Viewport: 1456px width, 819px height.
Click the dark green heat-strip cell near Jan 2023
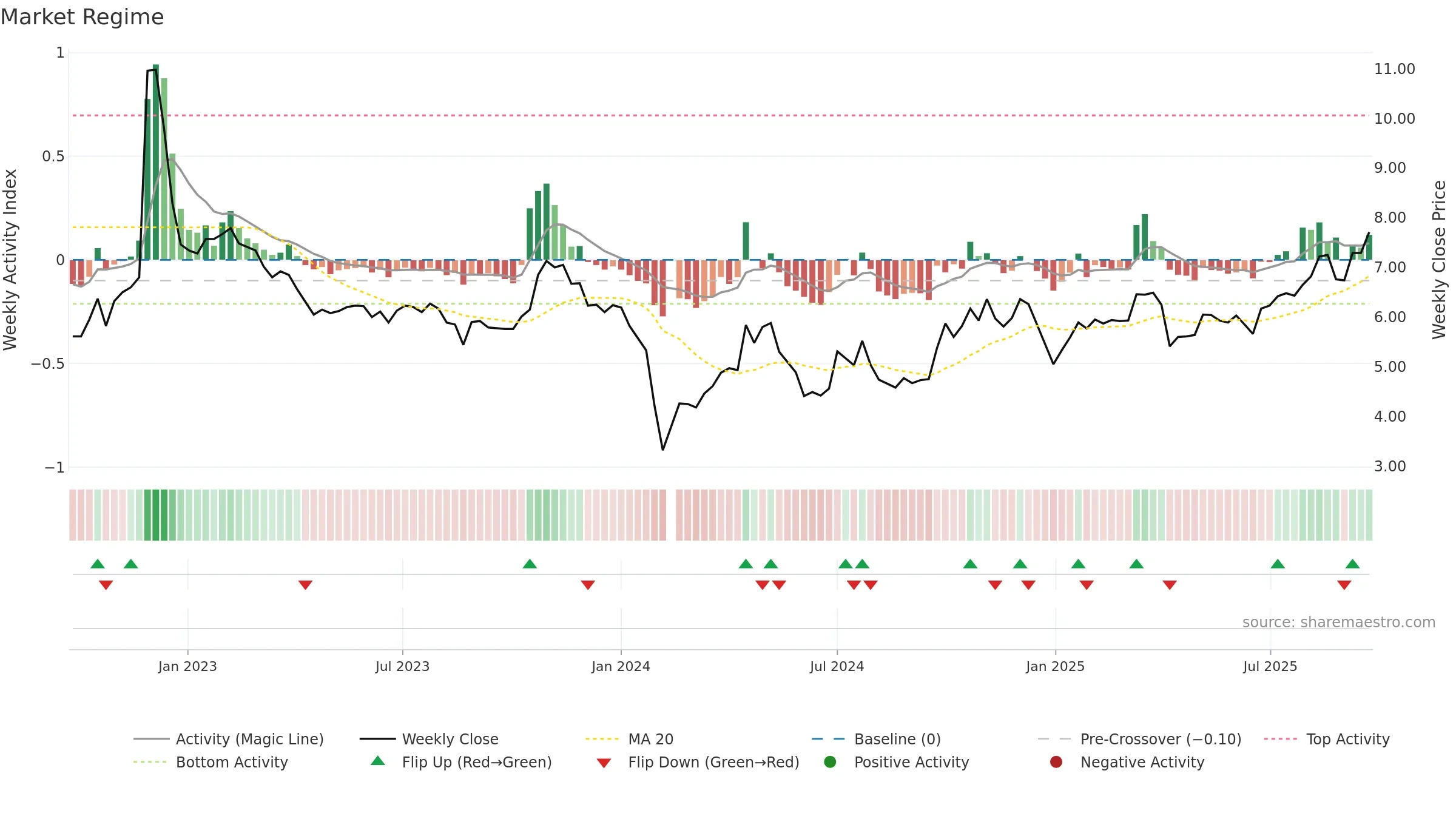click(x=156, y=515)
